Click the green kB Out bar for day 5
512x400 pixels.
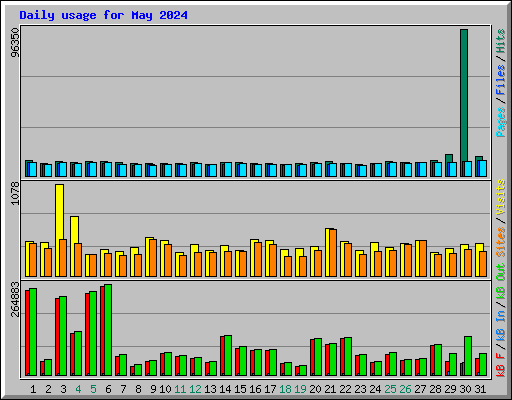coord(93,333)
